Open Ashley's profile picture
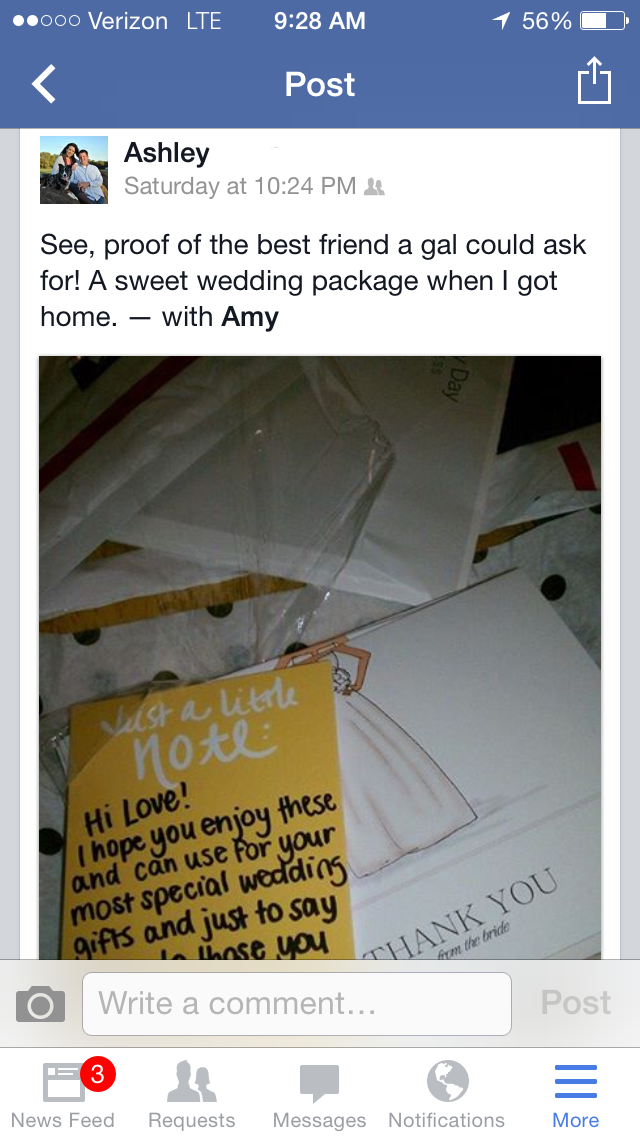This screenshot has height=1136, width=640. point(74,170)
